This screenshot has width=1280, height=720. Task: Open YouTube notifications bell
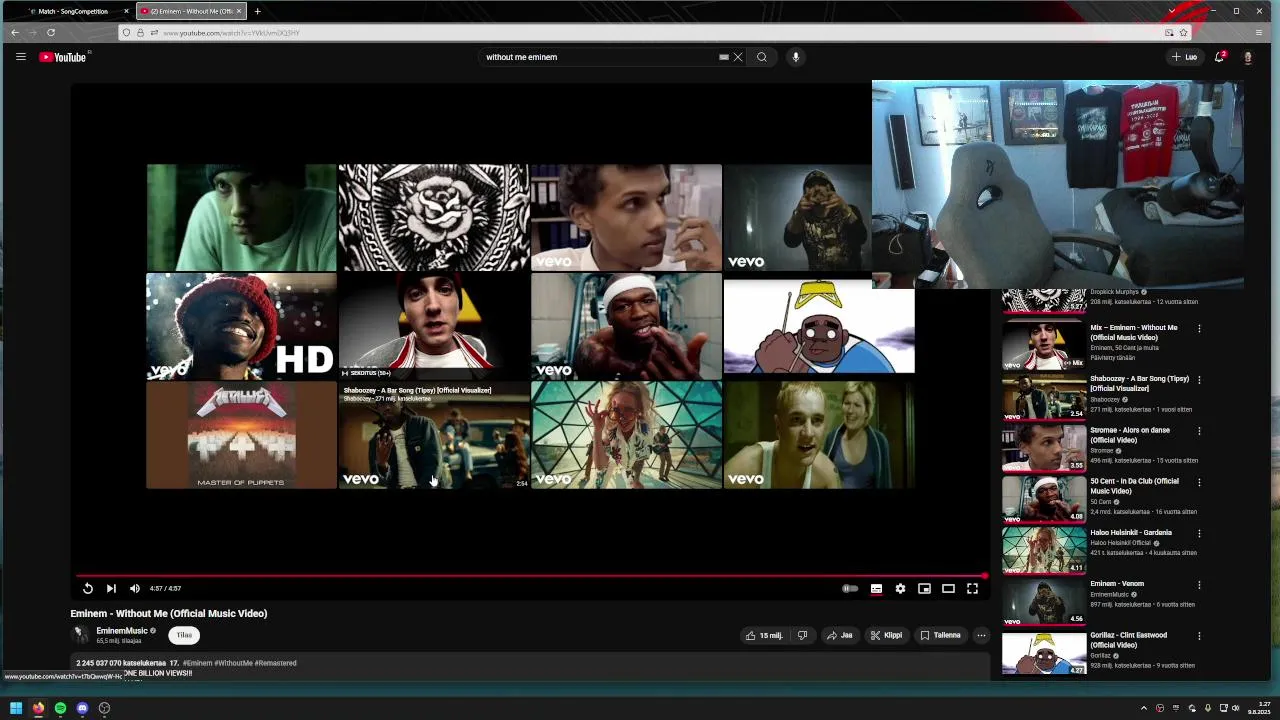[1219, 57]
